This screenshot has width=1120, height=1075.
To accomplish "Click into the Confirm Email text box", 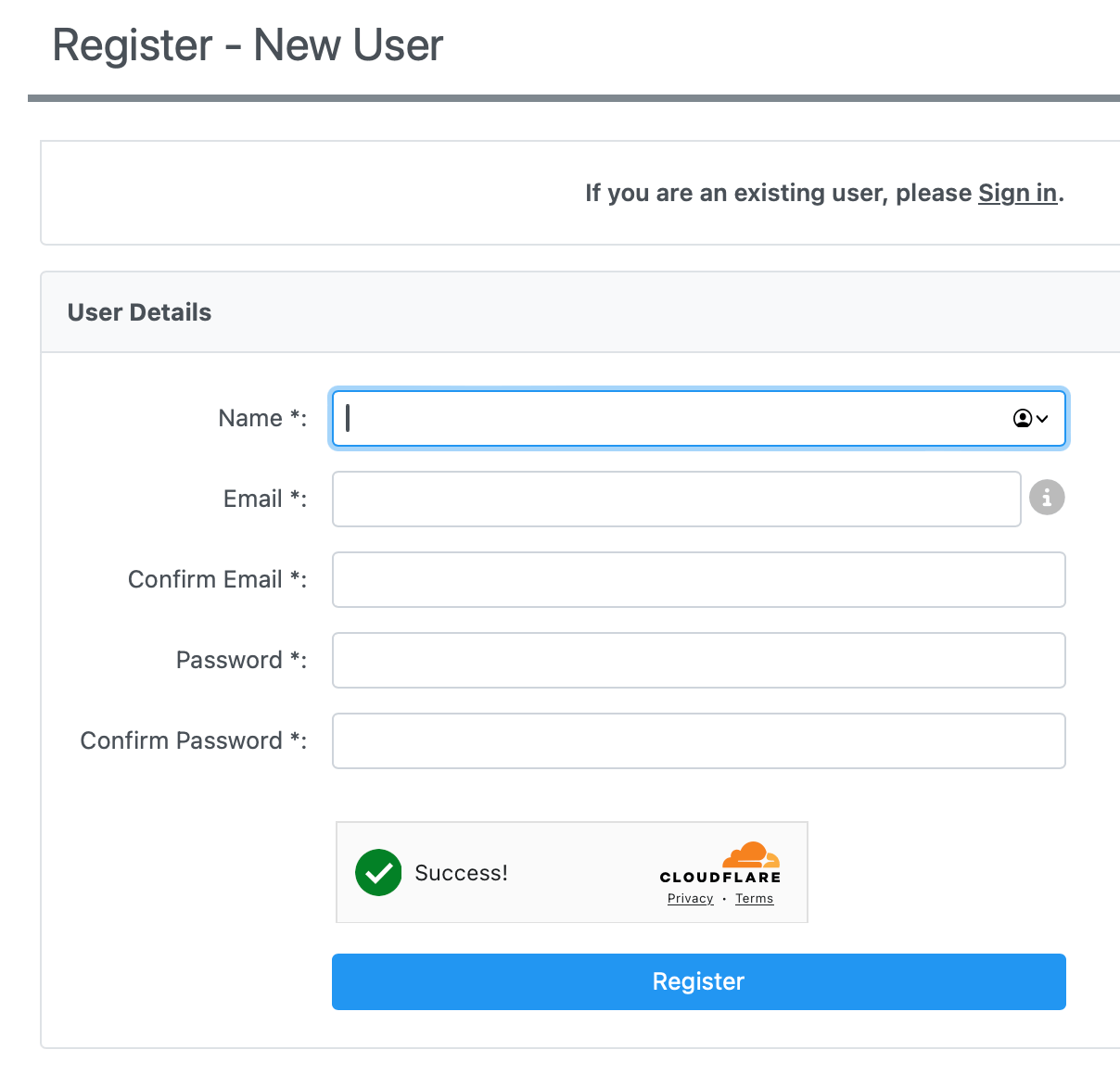I will point(699,580).
